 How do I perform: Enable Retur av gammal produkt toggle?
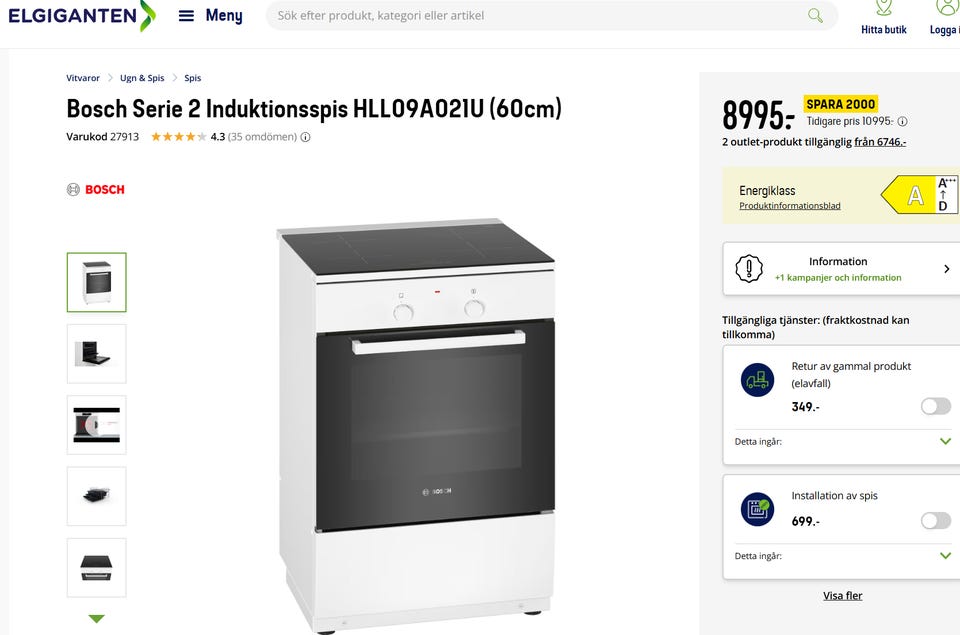tap(935, 406)
